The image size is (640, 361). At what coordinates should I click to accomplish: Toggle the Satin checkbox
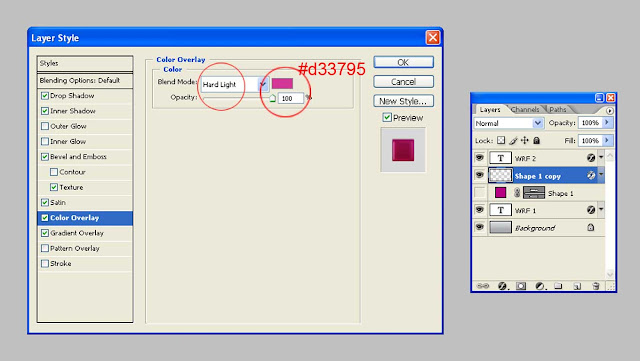coord(45,202)
